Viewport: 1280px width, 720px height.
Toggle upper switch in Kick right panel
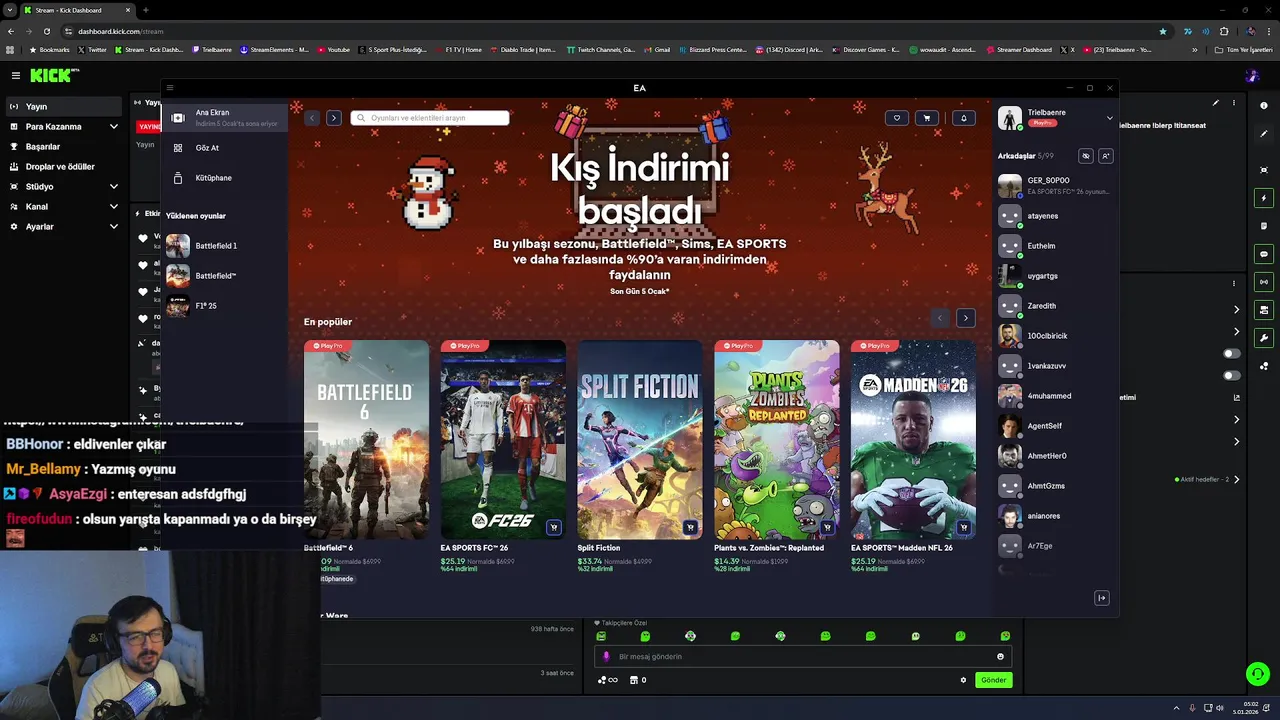coord(1232,353)
